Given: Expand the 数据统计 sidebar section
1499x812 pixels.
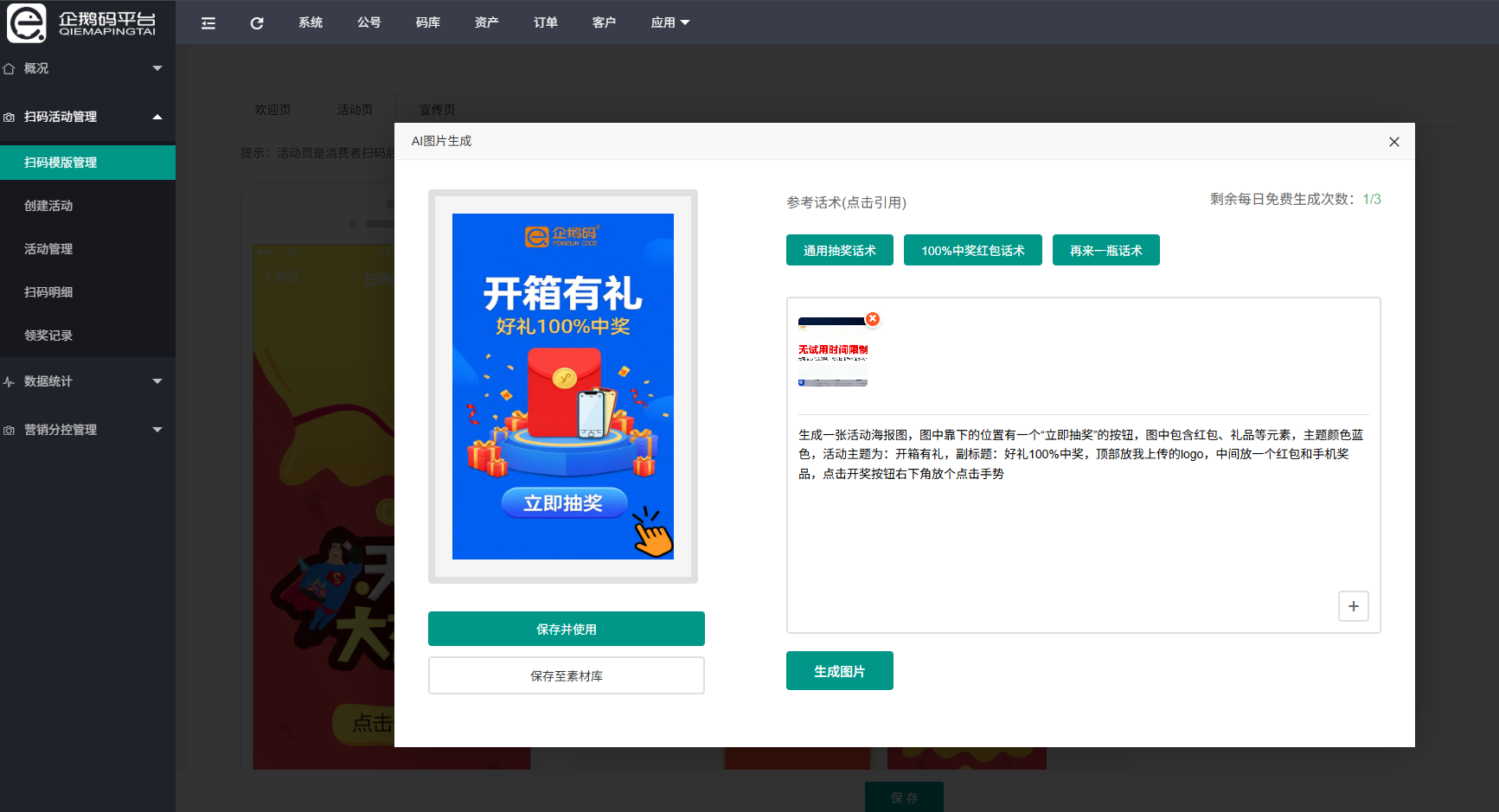Looking at the screenshot, I should point(157,381).
